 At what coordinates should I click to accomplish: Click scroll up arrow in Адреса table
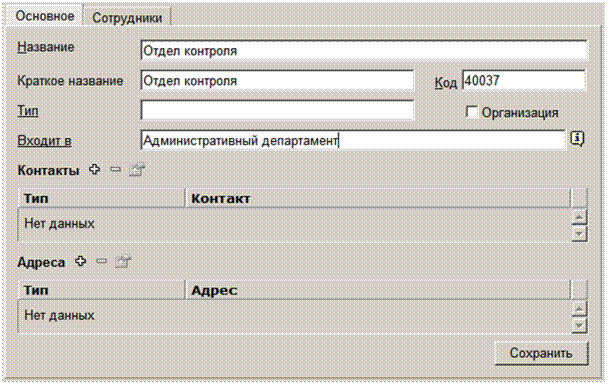pyautogui.click(x=579, y=309)
